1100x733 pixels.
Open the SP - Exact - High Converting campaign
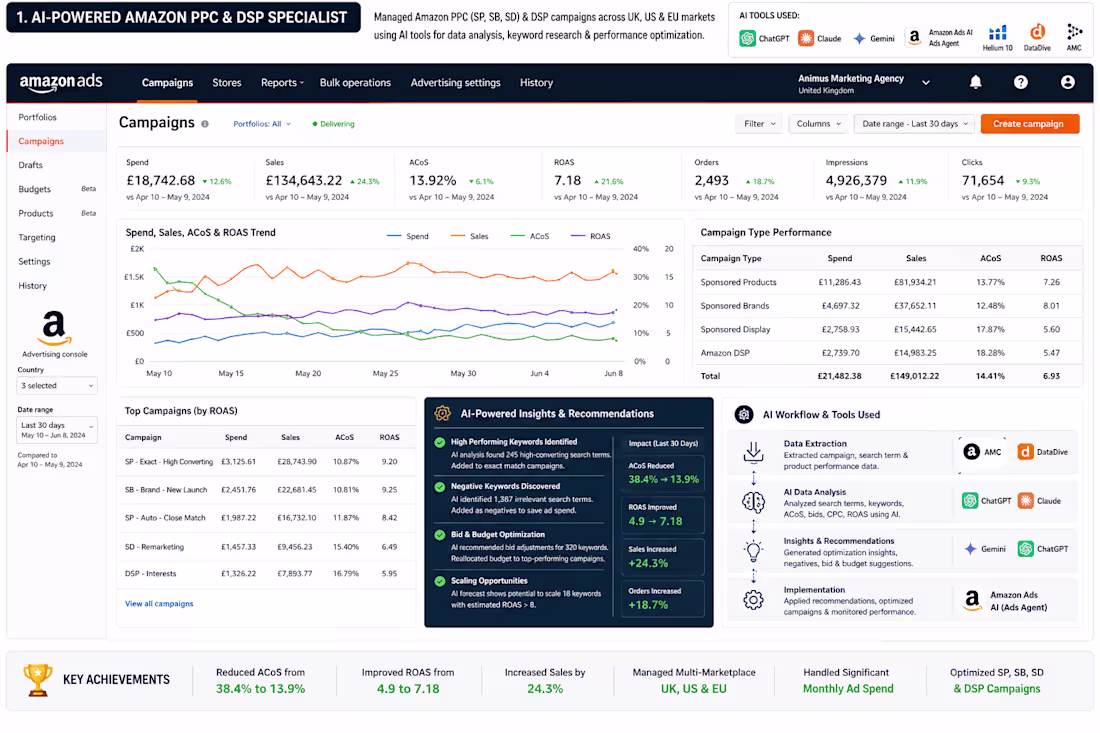(x=169, y=462)
